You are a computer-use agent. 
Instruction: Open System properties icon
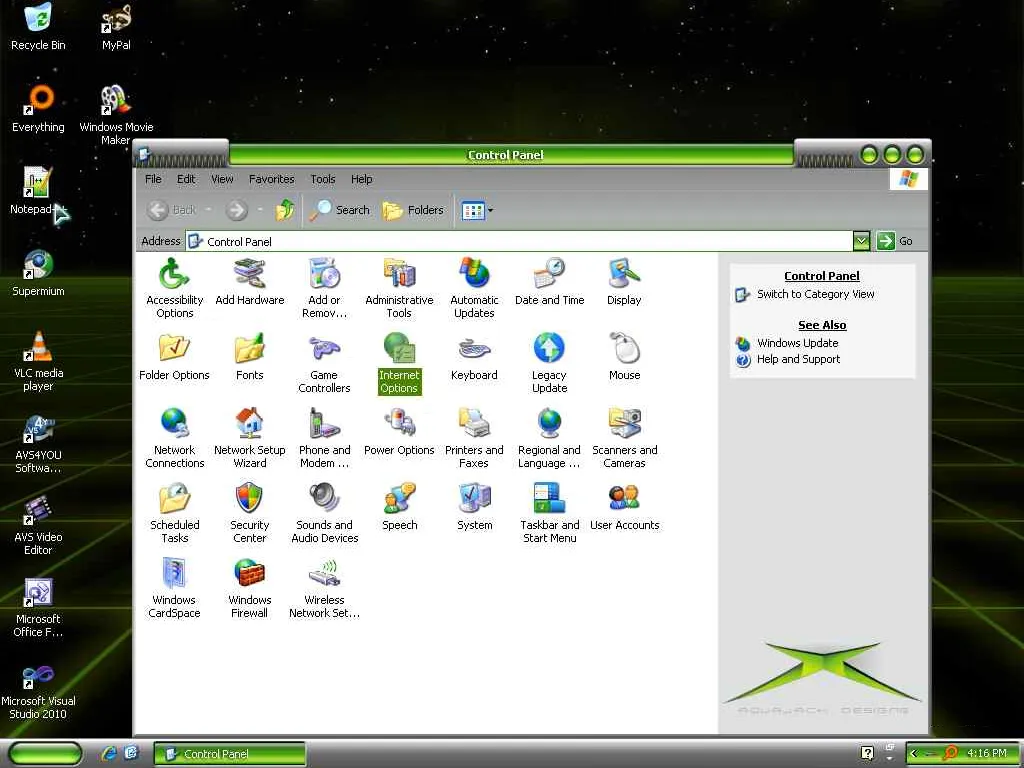tap(474, 507)
